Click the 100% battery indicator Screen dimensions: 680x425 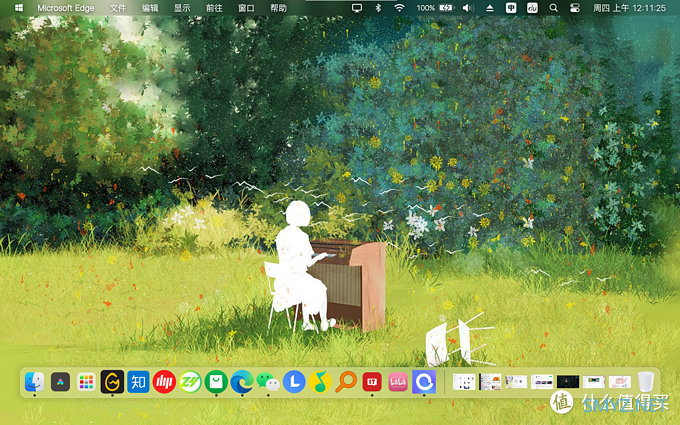(435, 8)
